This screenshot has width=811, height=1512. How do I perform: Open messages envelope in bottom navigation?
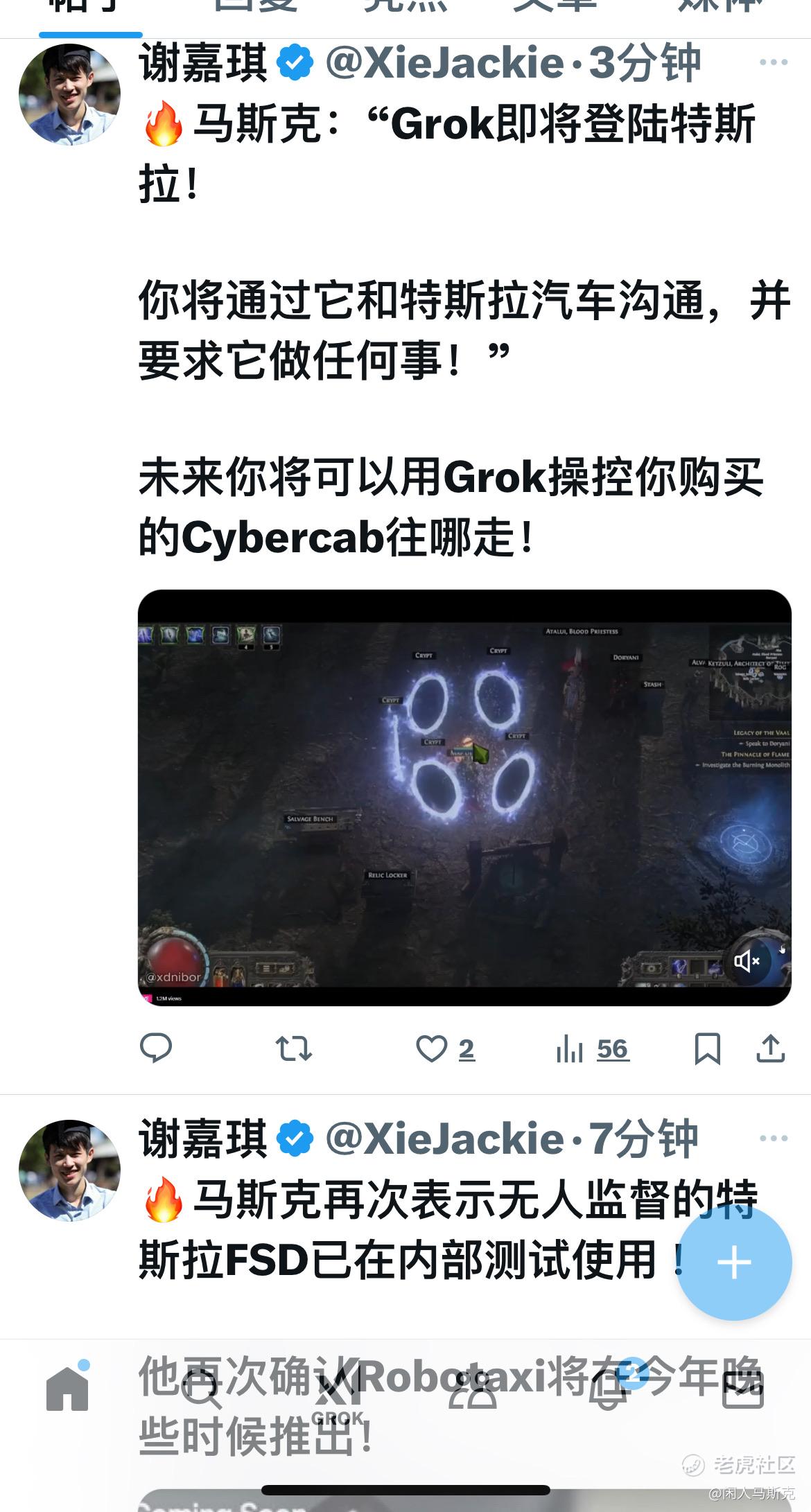[x=742, y=1388]
